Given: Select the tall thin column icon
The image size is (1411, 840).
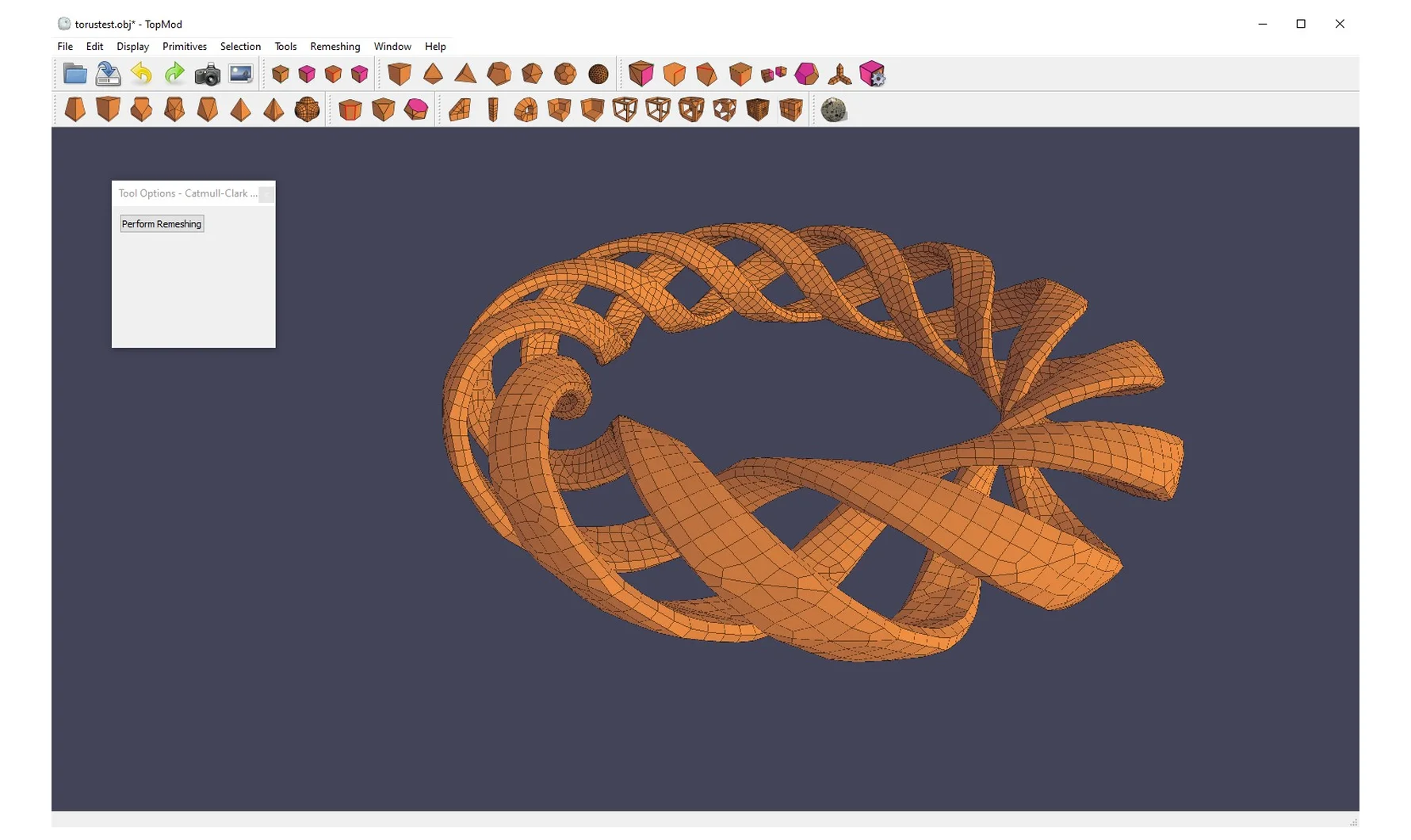Looking at the screenshot, I should 493,110.
